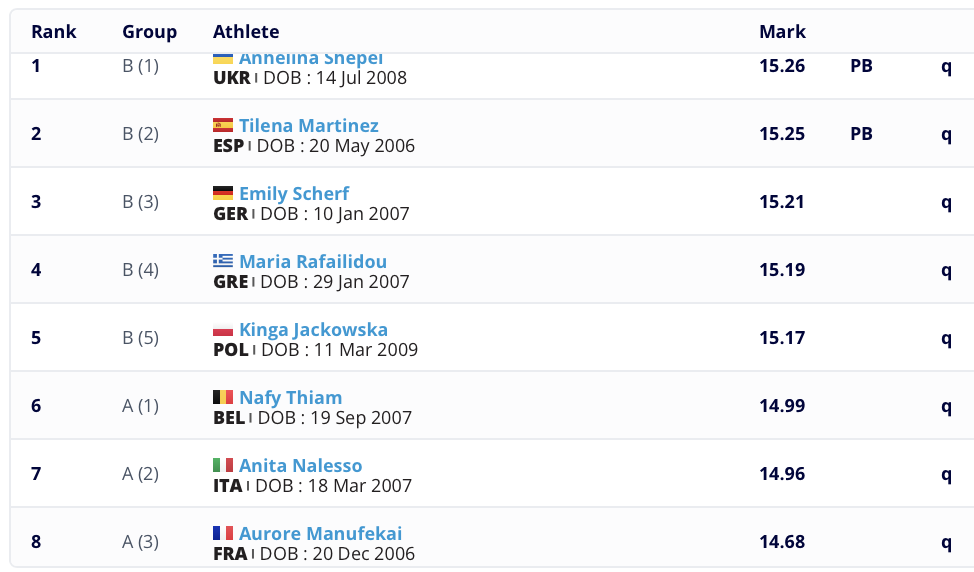This screenshot has width=974, height=572.
Task: Open Kinga Jackowska athlete profile
Action: tap(313, 330)
